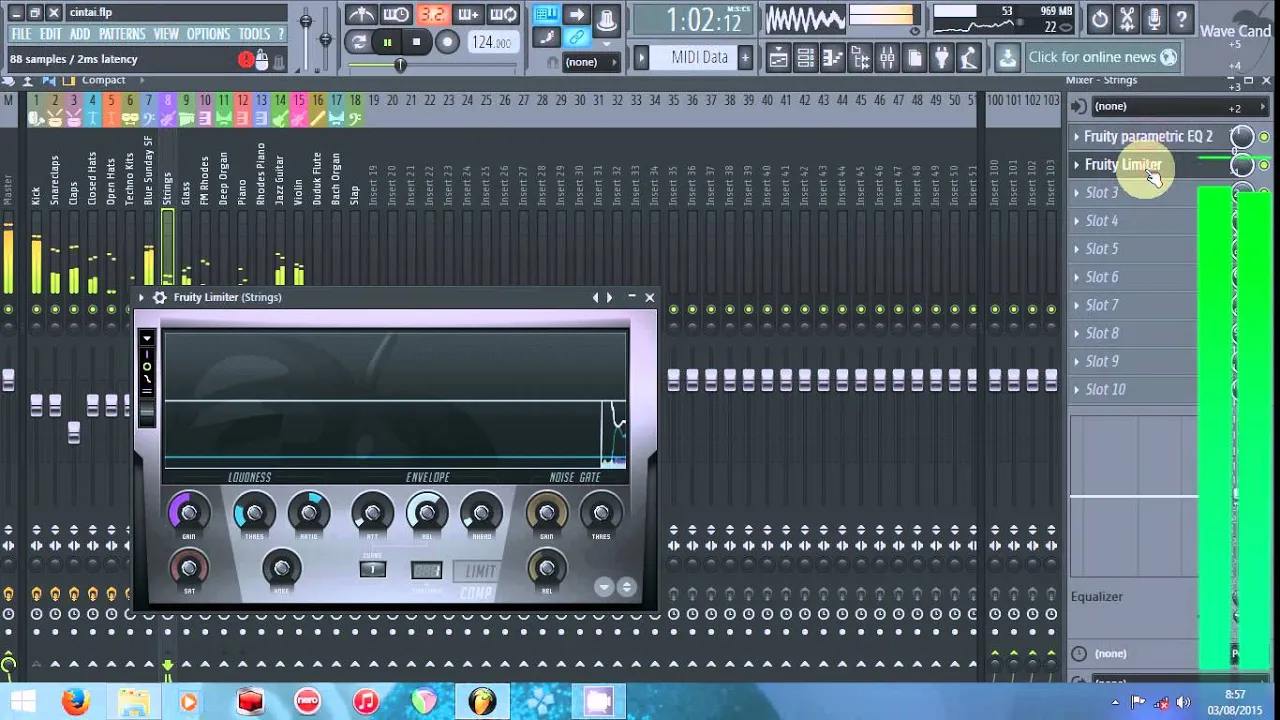Click the plus button beside MIDI Data
The height and width of the screenshot is (720, 1280).
pyautogui.click(x=745, y=58)
